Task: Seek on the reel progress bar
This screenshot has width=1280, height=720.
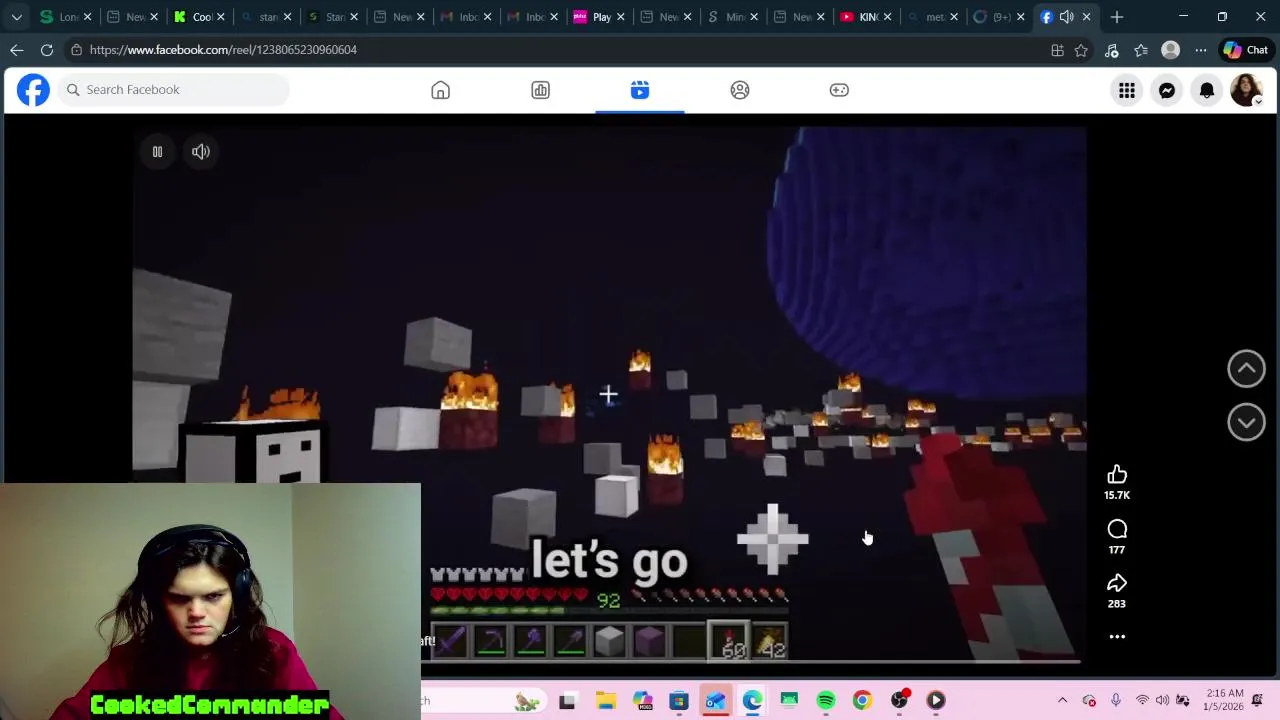Action: (x=750, y=661)
